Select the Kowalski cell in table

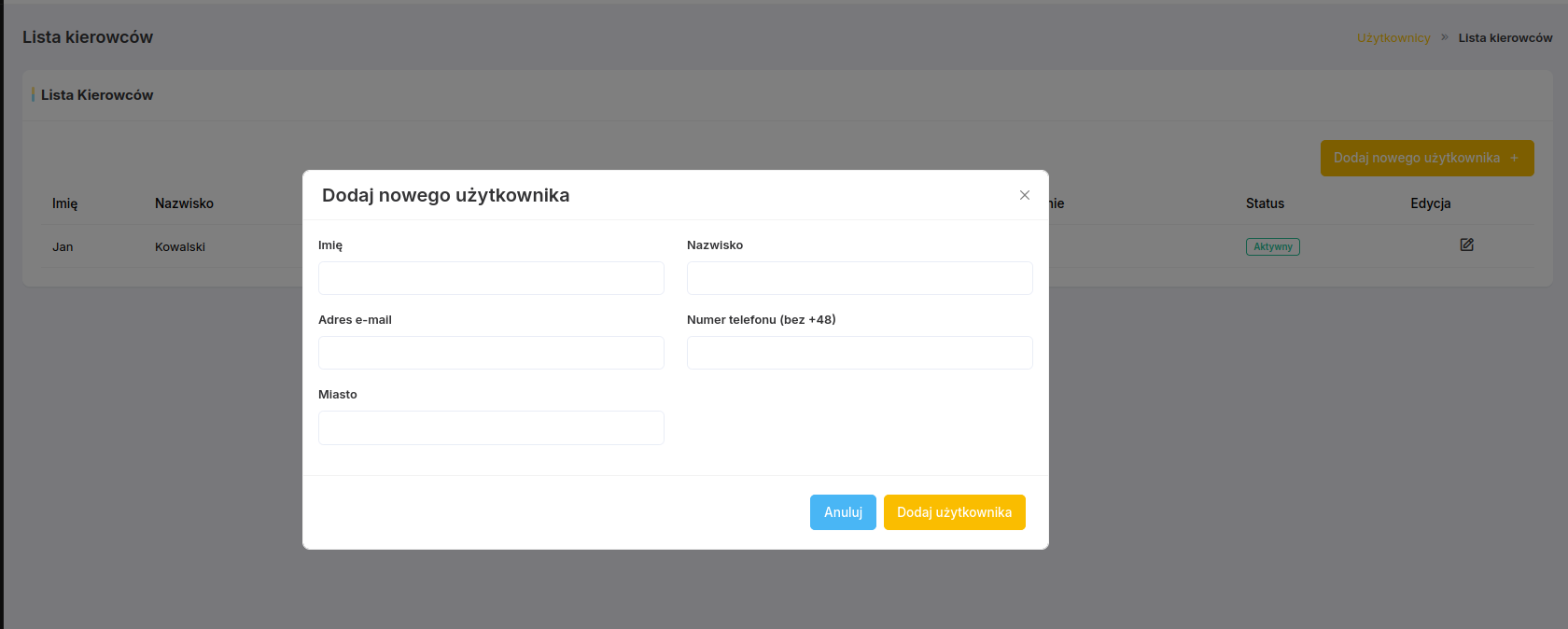click(x=180, y=247)
